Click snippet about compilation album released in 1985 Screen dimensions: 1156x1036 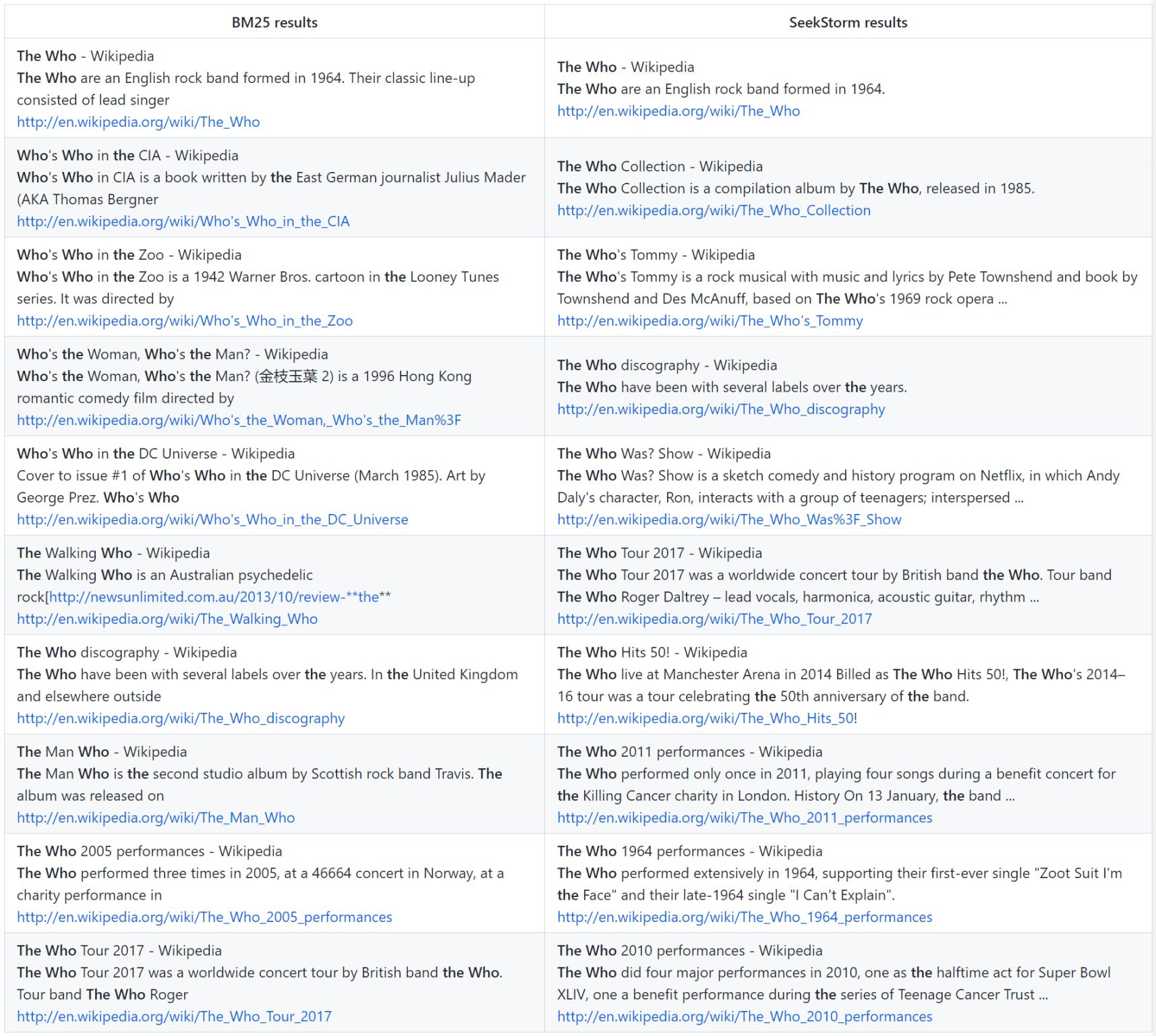click(796, 188)
